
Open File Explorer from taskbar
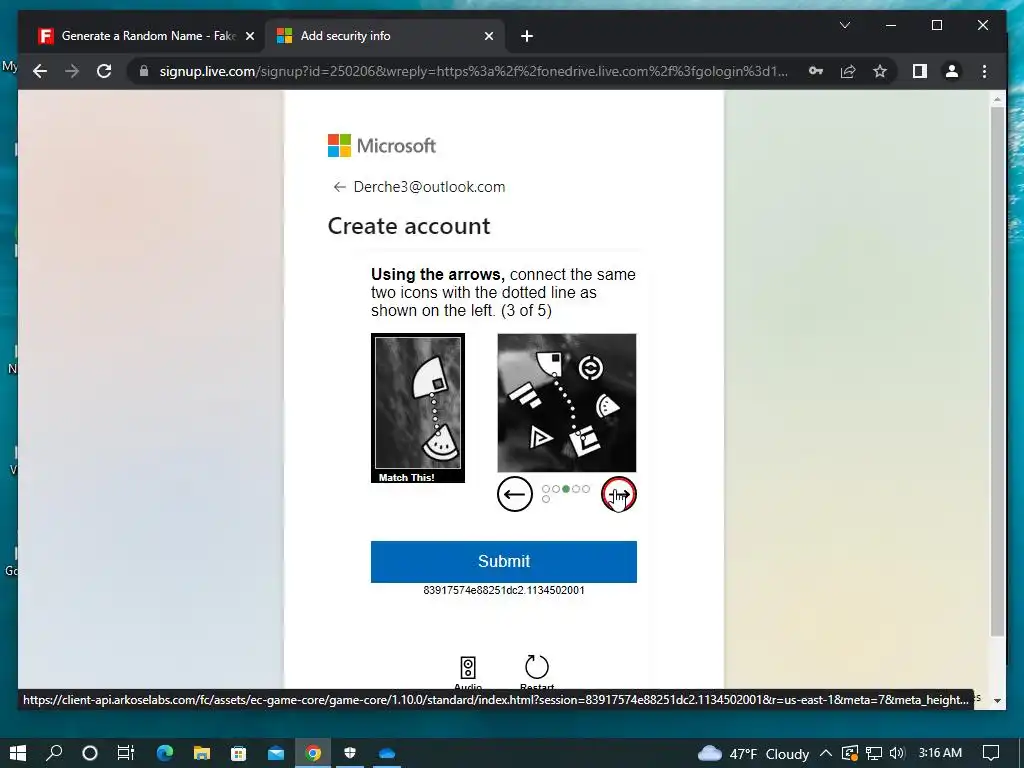(201, 753)
